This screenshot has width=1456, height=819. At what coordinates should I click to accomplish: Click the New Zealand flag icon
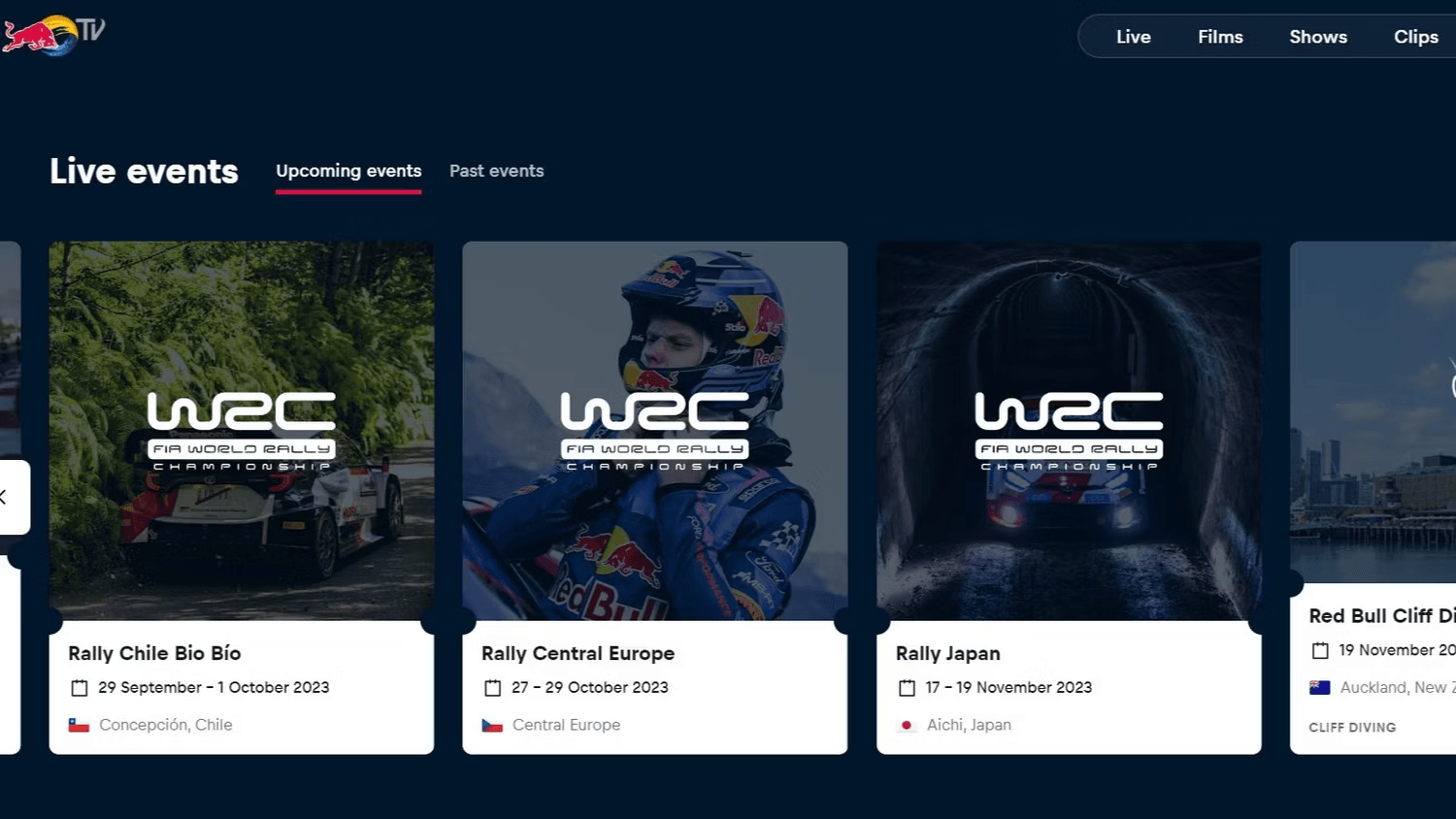tap(1320, 688)
